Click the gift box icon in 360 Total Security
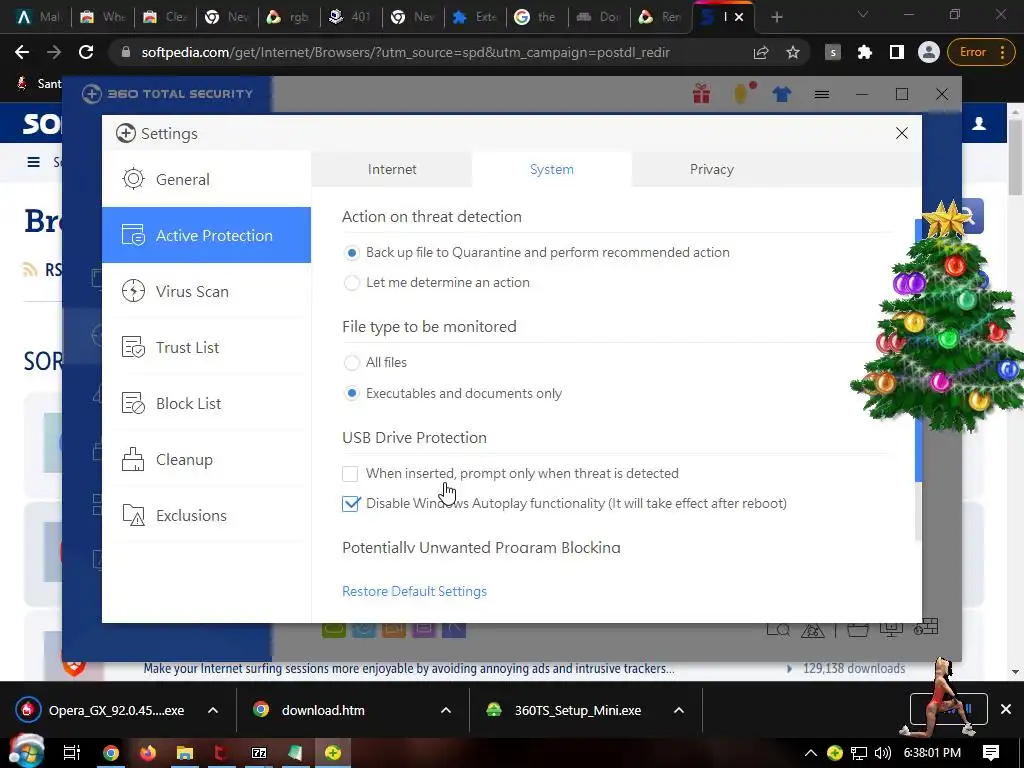 pos(702,94)
